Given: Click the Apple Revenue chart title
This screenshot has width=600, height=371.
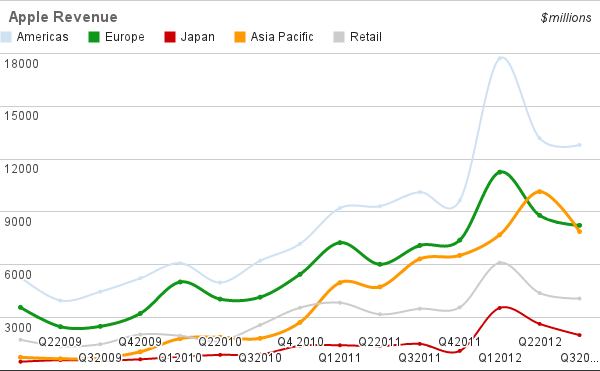Looking at the screenshot, I should click(63, 17).
